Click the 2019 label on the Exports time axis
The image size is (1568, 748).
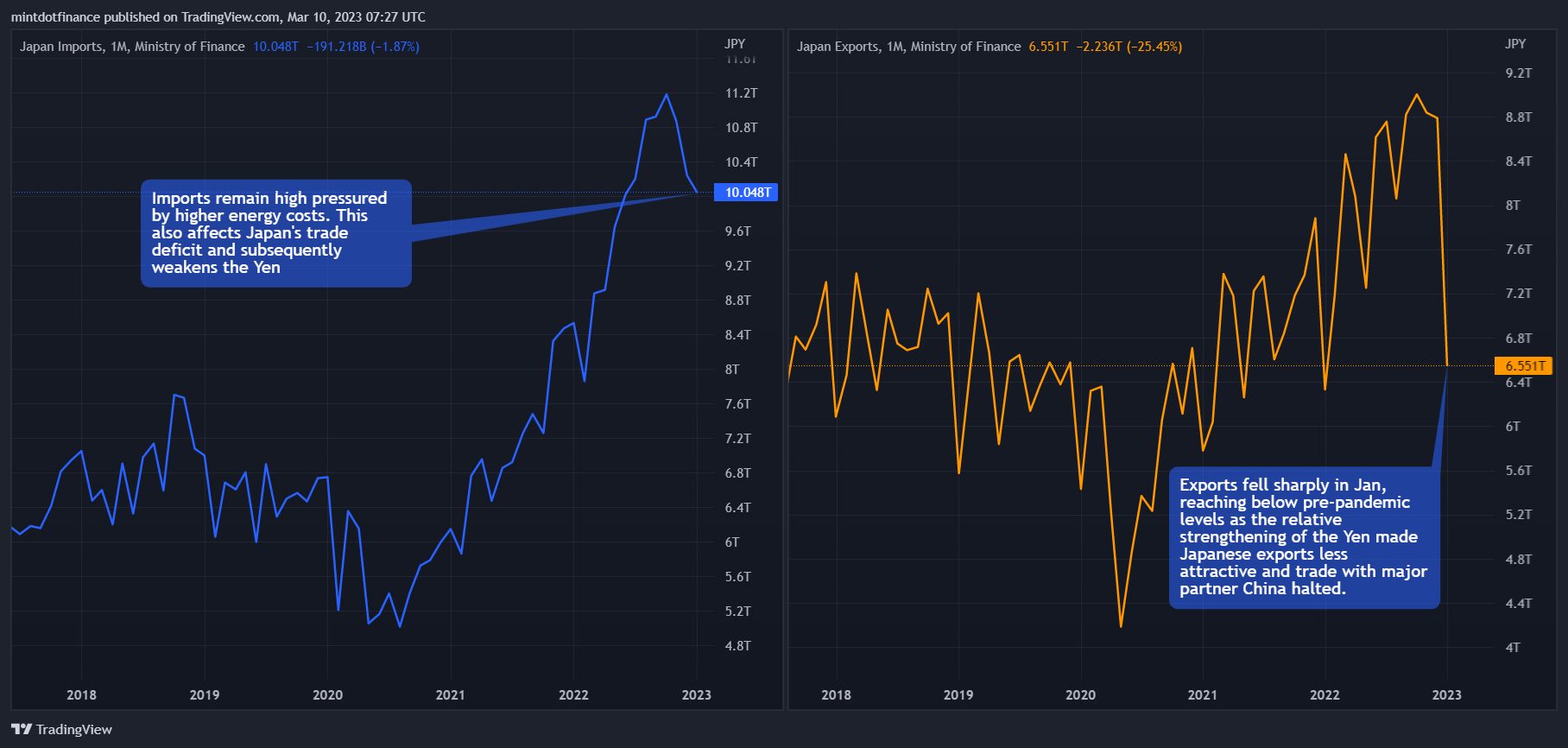958,695
